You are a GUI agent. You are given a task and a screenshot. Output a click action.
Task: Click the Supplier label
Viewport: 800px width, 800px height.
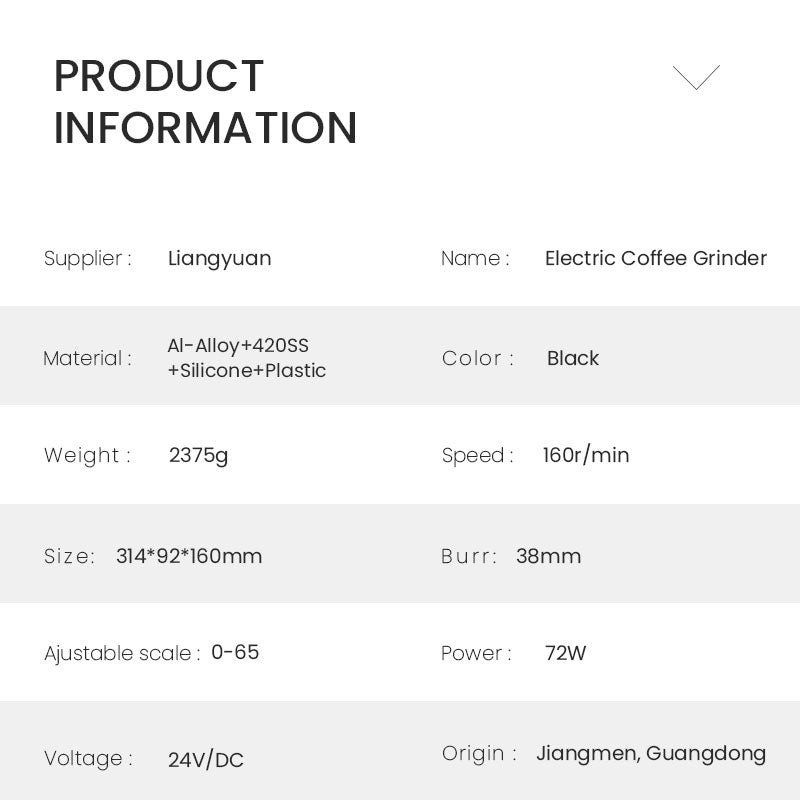click(87, 258)
